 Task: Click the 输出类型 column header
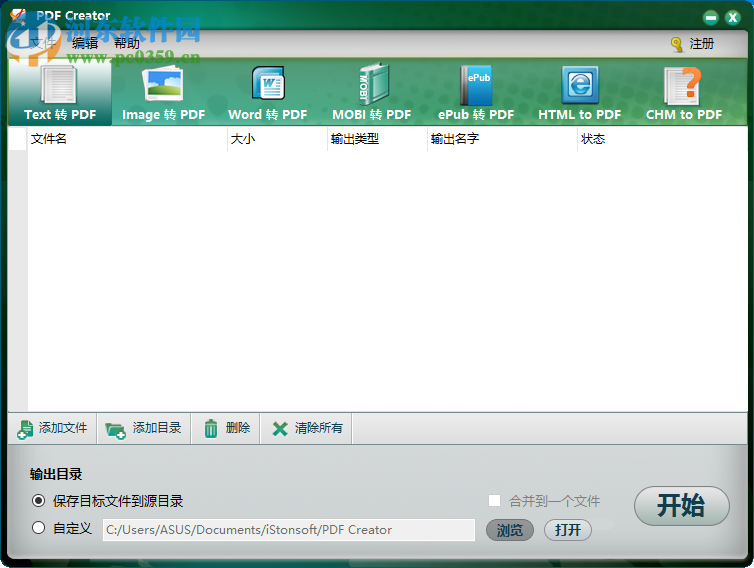coord(377,139)
